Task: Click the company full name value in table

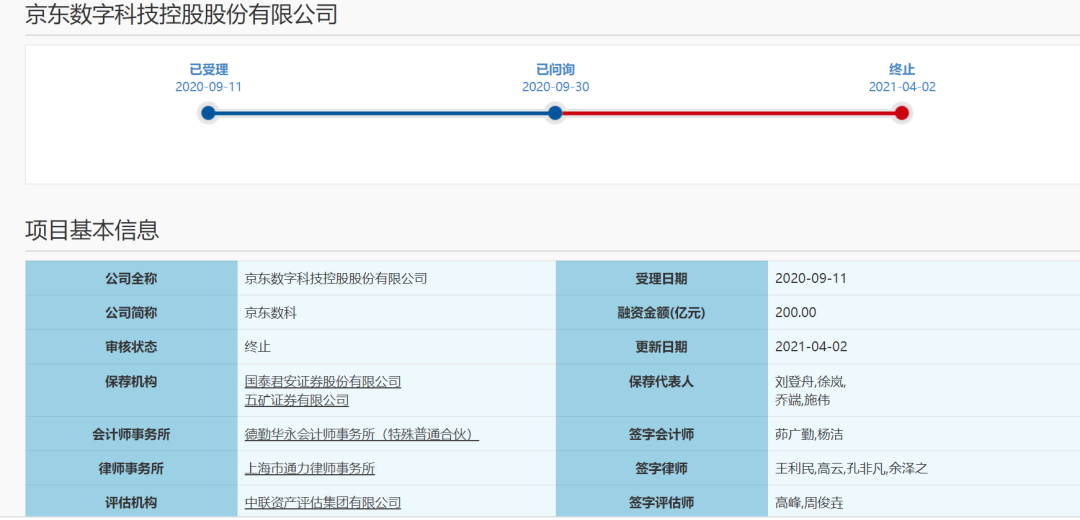Action: tap(336, 279)
